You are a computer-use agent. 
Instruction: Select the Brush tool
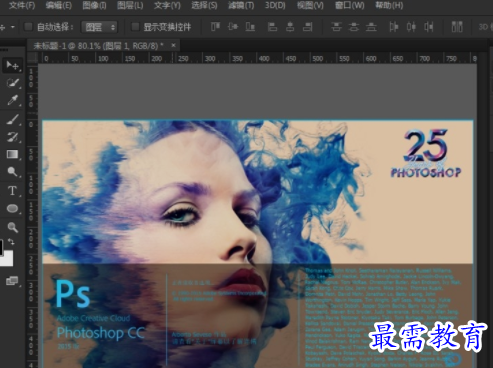(12, 119)
